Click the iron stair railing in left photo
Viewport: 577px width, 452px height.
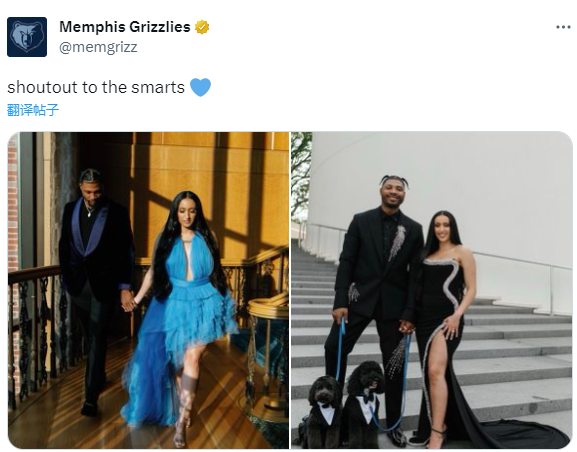(x=35, y=331)
